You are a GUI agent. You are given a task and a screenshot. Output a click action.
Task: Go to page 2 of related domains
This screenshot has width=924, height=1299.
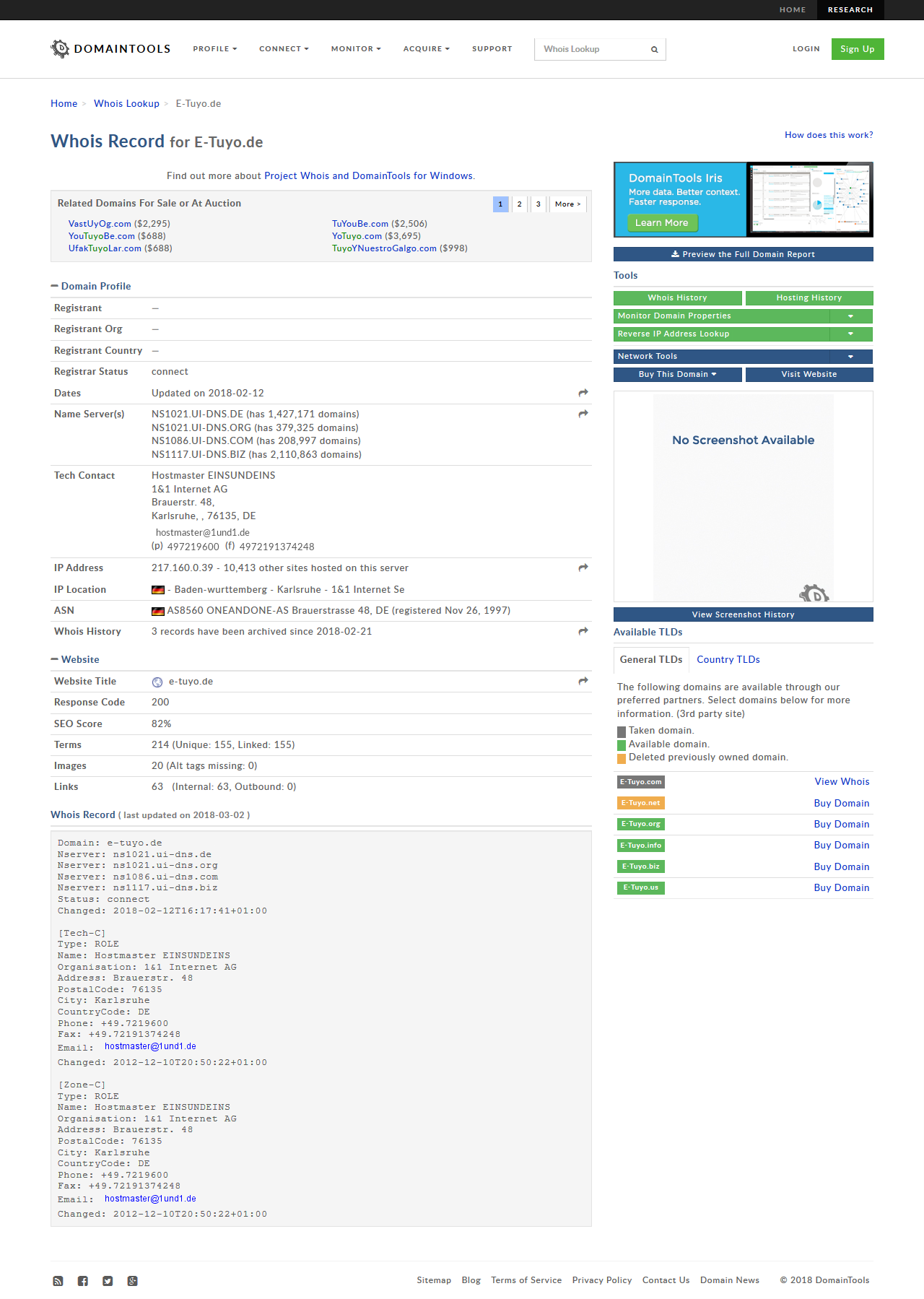click(519, 204)
